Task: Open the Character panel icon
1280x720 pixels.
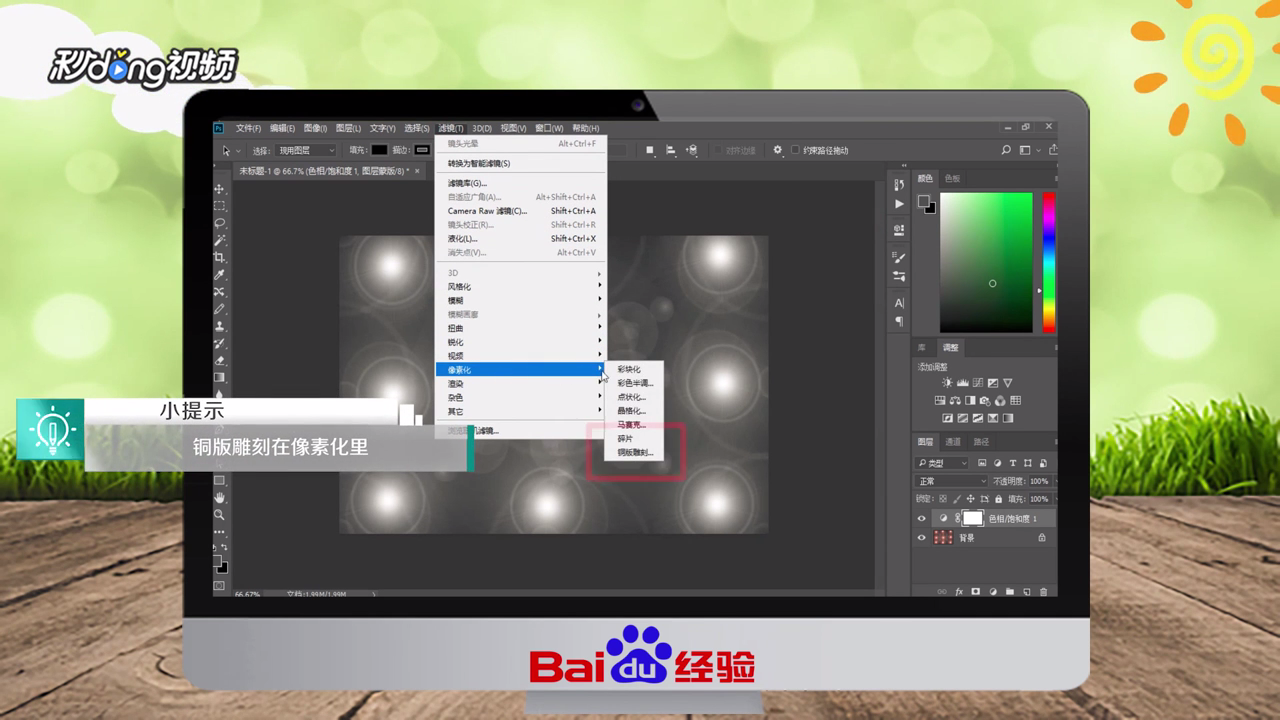Action: tap(899, 303)
